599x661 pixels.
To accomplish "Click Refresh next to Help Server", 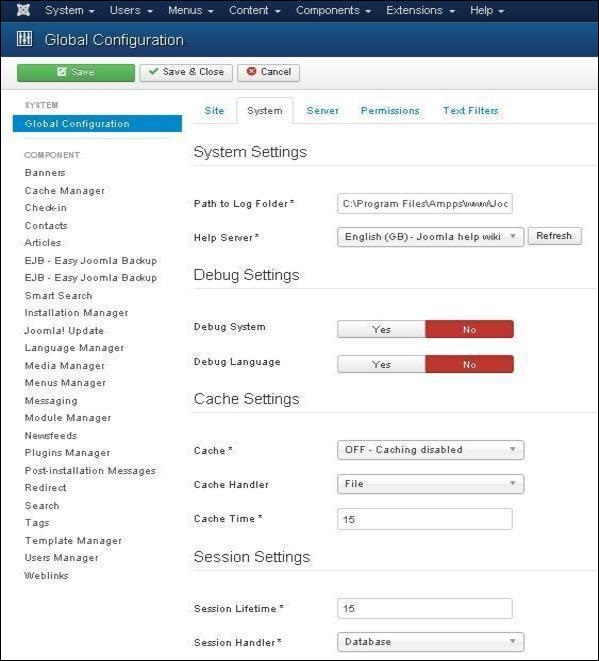I will [554, 236].
